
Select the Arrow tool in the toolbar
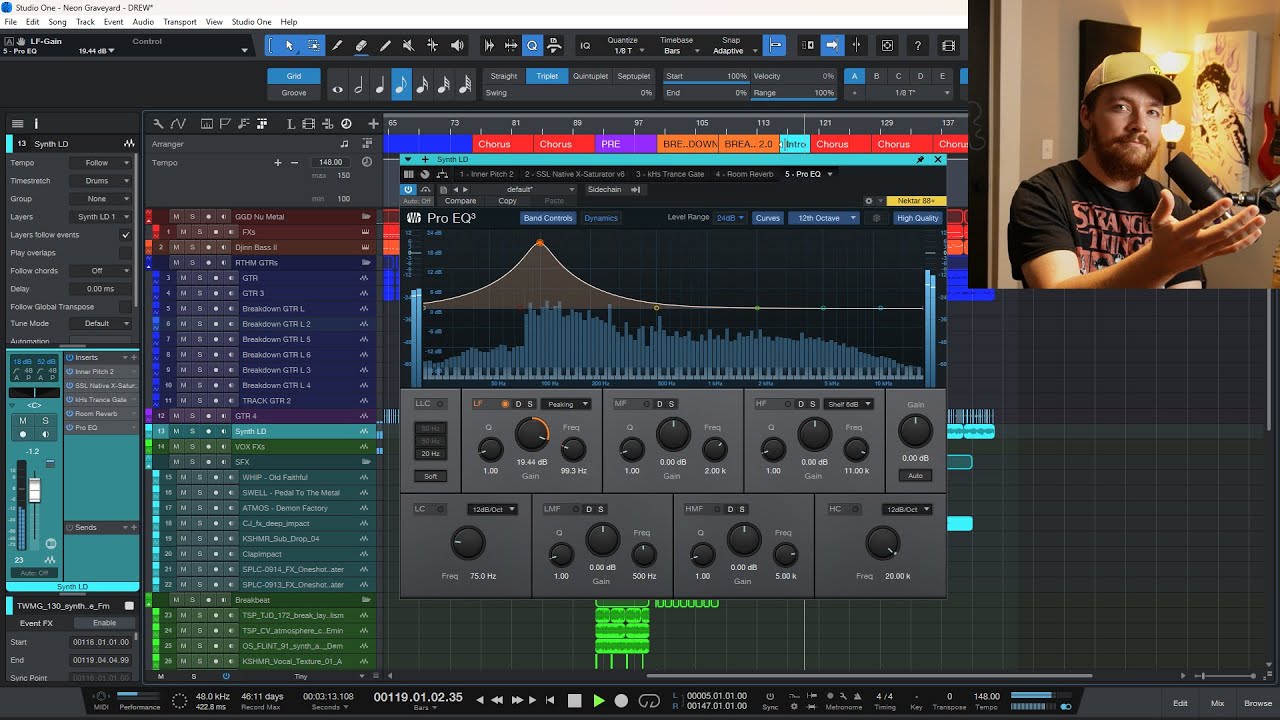click(289, 46)
